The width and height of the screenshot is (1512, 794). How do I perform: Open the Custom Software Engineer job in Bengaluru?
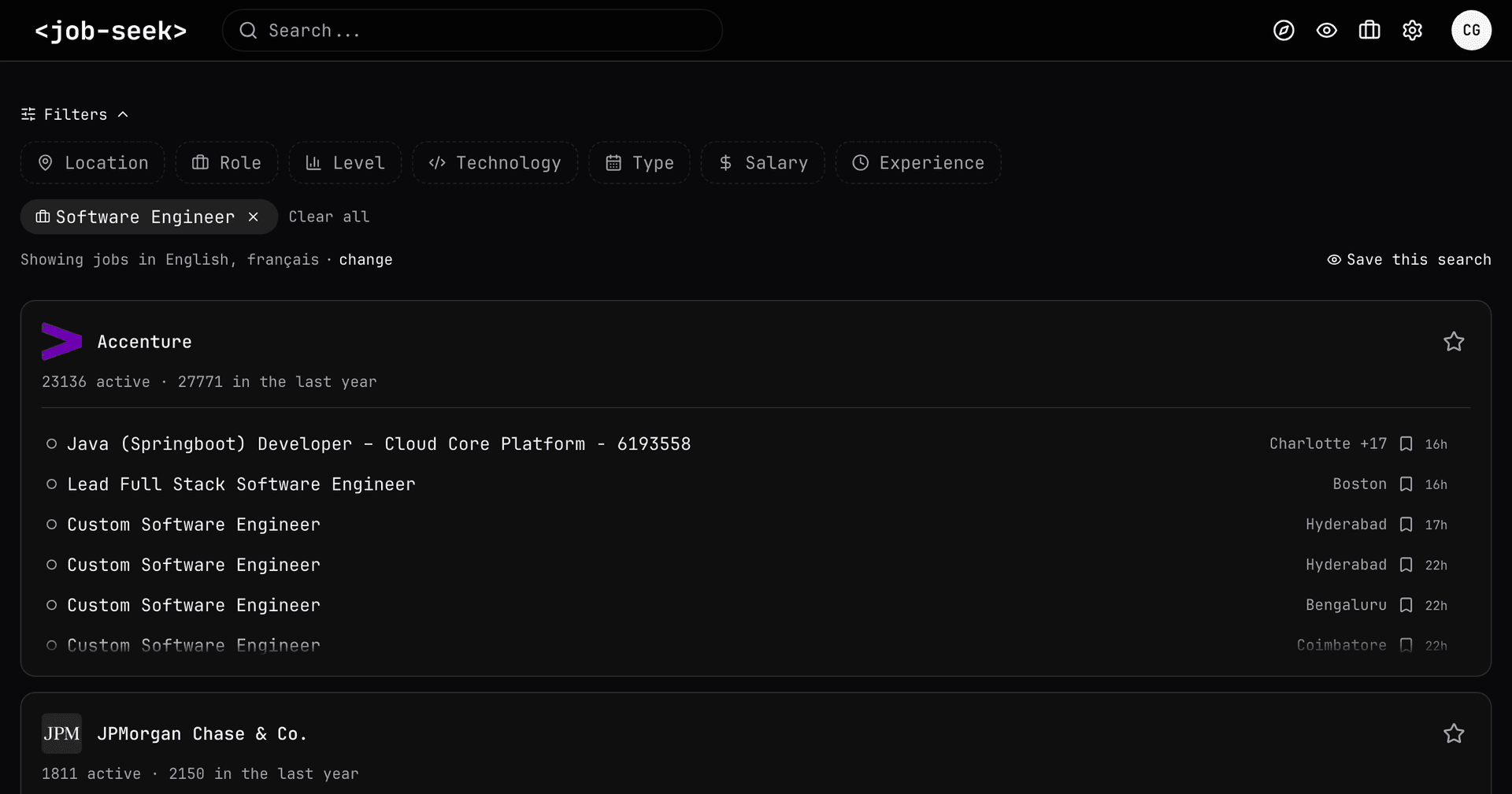point(194,605)
